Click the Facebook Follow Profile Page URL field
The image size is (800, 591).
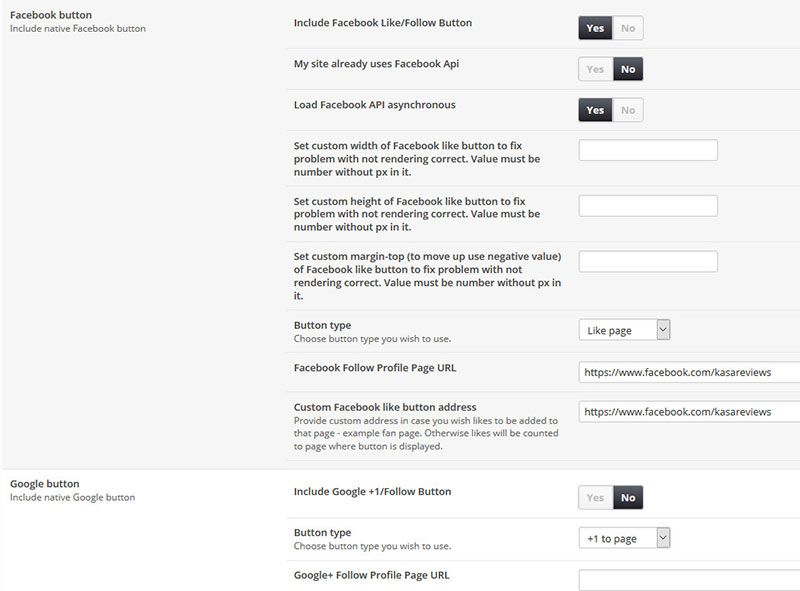(x=689, y=372)
